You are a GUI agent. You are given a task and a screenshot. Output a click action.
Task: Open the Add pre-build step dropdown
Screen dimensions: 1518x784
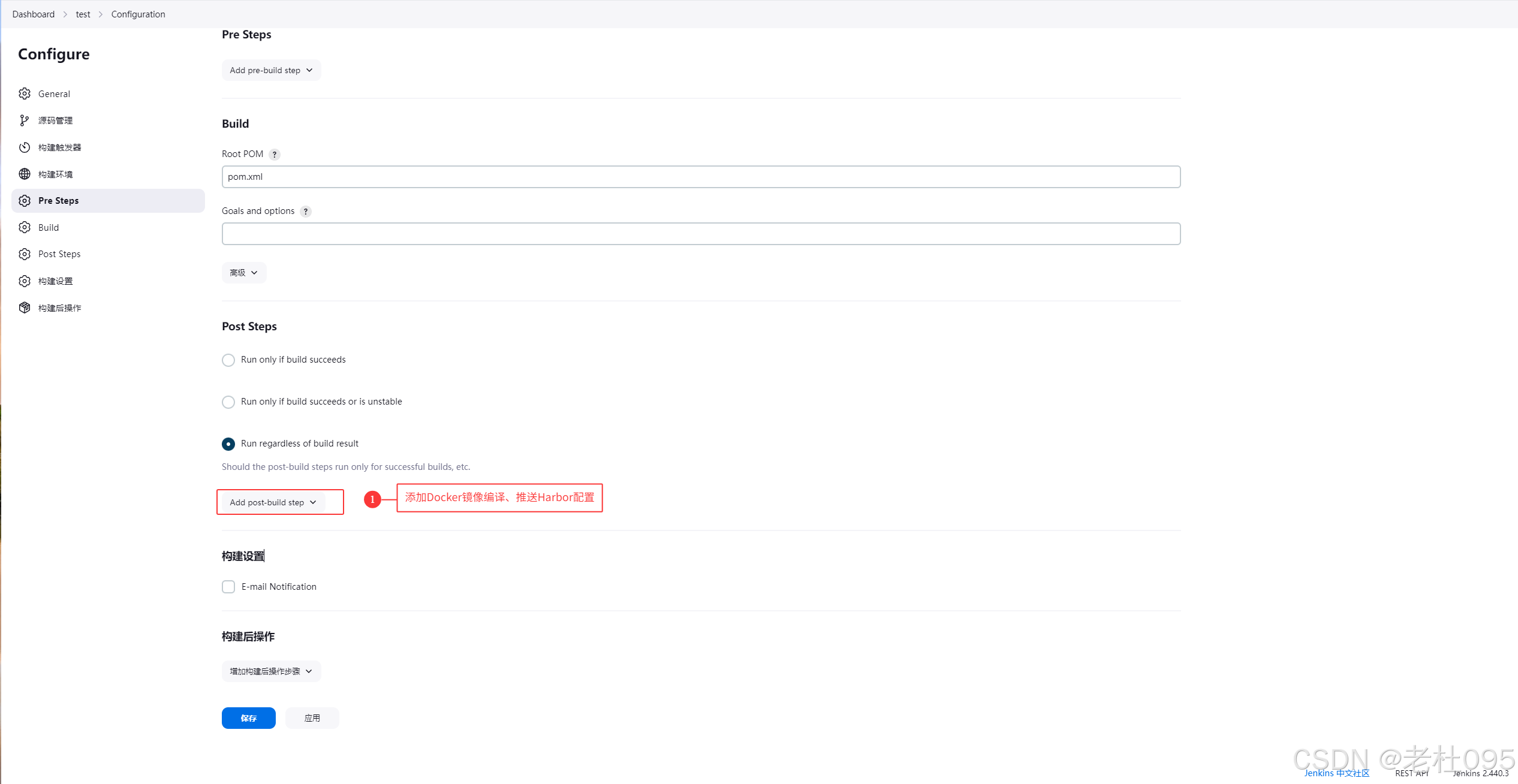271,70
